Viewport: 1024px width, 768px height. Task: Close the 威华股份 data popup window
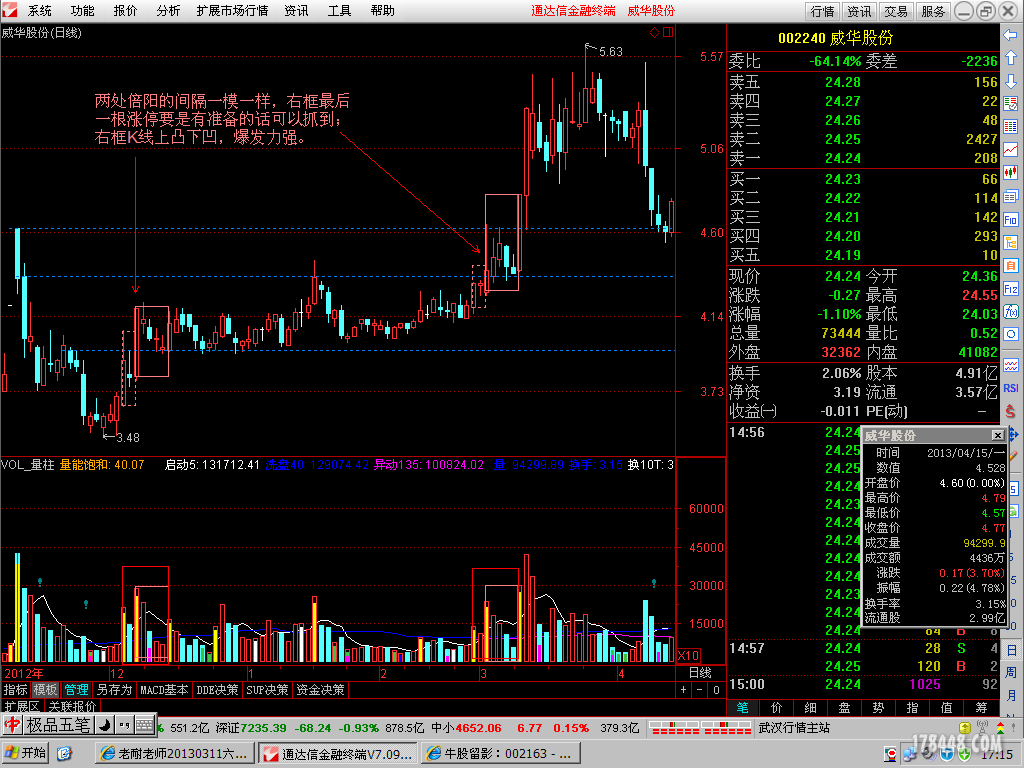pos(997,436)
